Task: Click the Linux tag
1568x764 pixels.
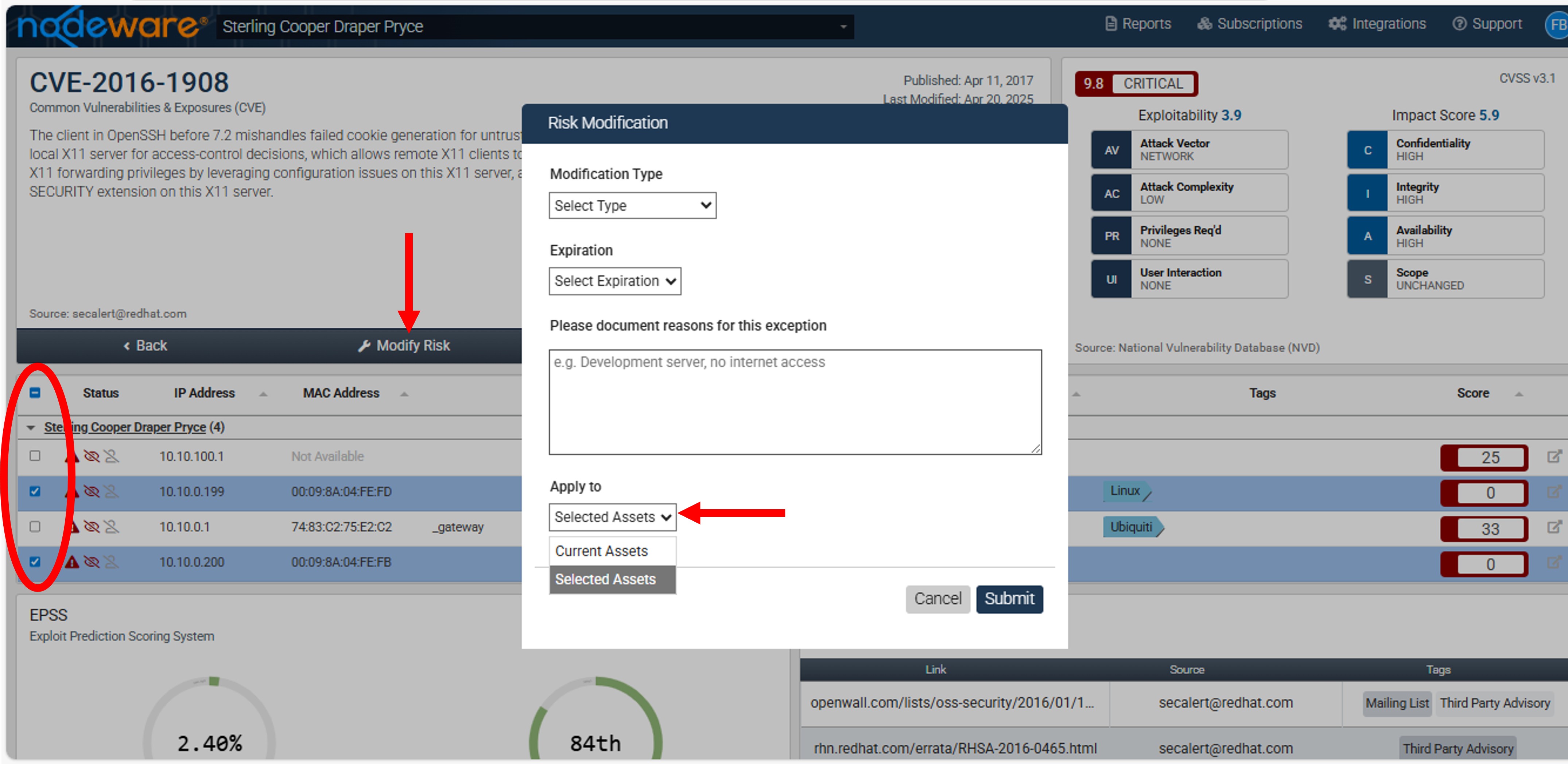Action: pyautogui.click(x=1126, y=491)
